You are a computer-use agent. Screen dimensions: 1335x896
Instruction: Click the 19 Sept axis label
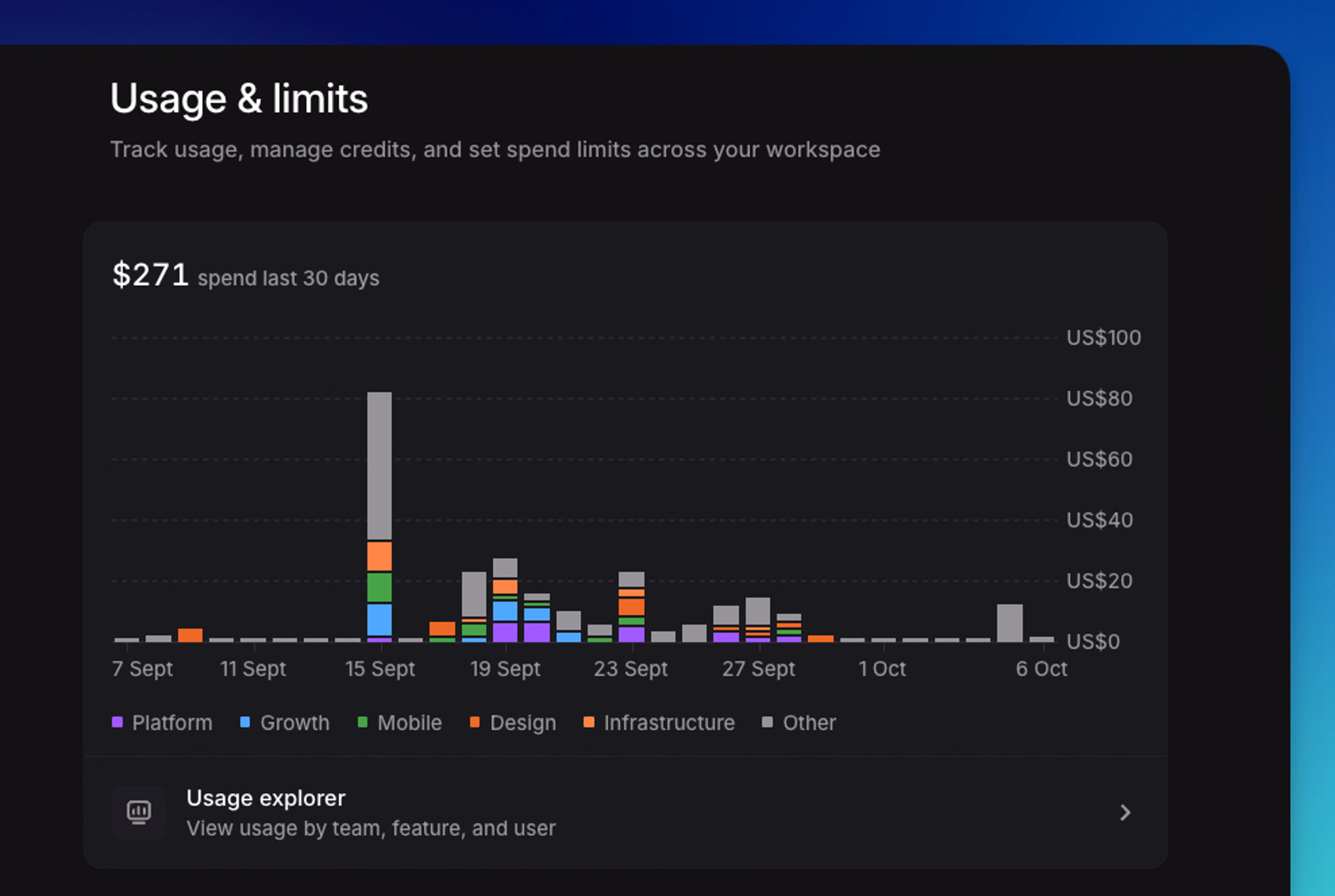click(x=505, y=668)
